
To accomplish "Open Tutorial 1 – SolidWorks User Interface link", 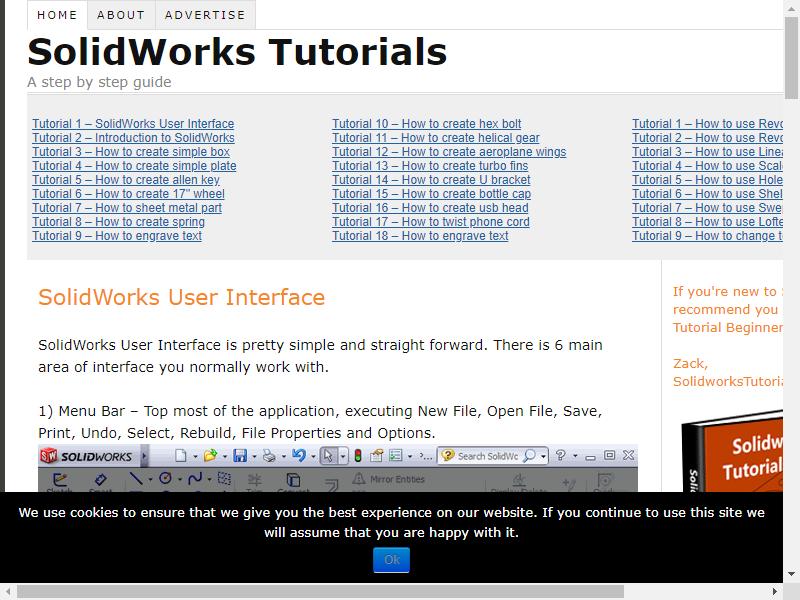I will click(133, 124).
